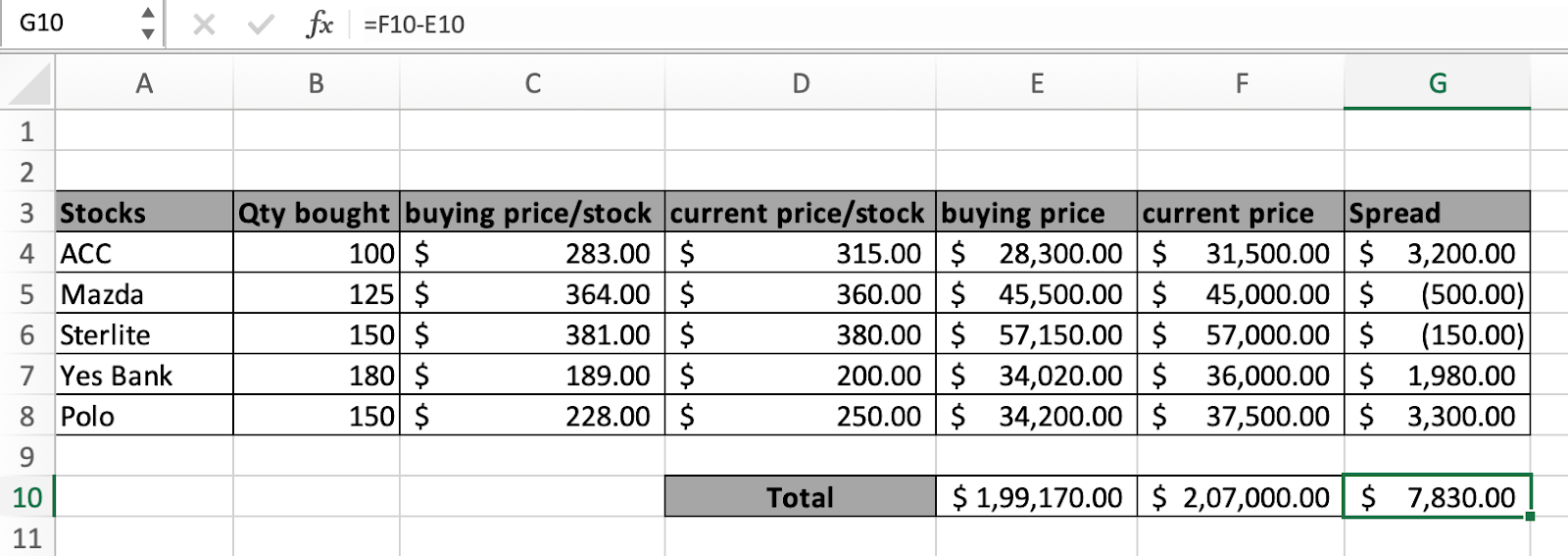
Task: Click the total buying price $1,99,170.00
Action: coord(1037,497)
